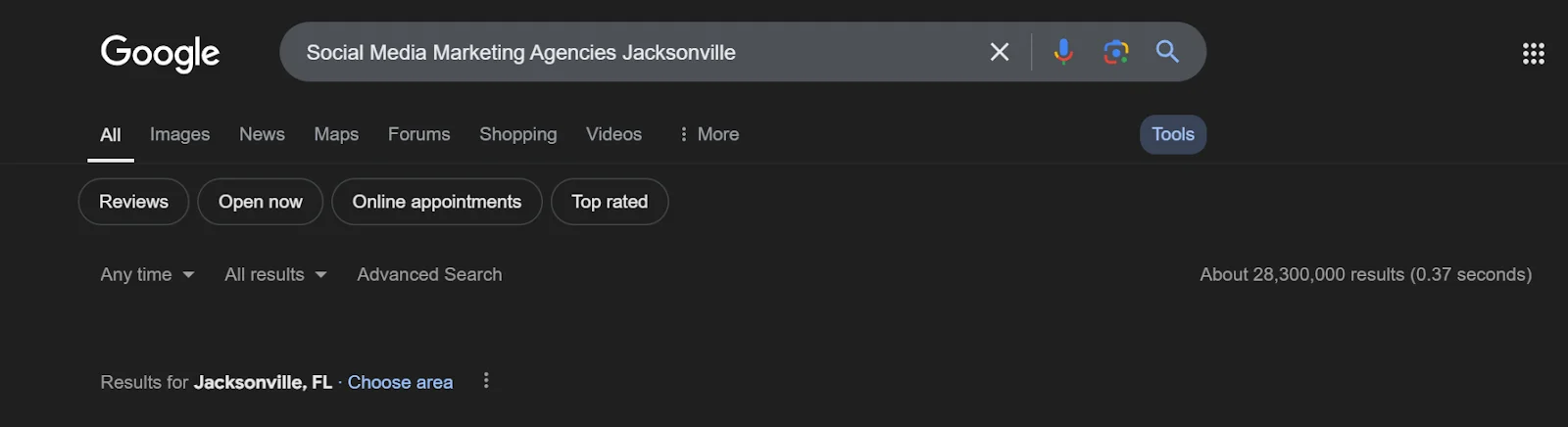Clear the search box with the X icon
Image resolution: width=1568 pixels, height=427 pixels.
999,52
